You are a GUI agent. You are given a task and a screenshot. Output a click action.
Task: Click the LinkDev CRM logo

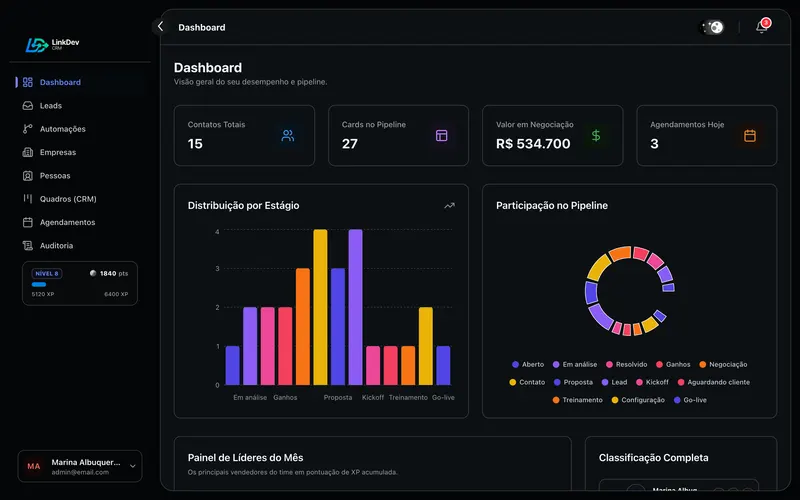(x=53, y=45)
